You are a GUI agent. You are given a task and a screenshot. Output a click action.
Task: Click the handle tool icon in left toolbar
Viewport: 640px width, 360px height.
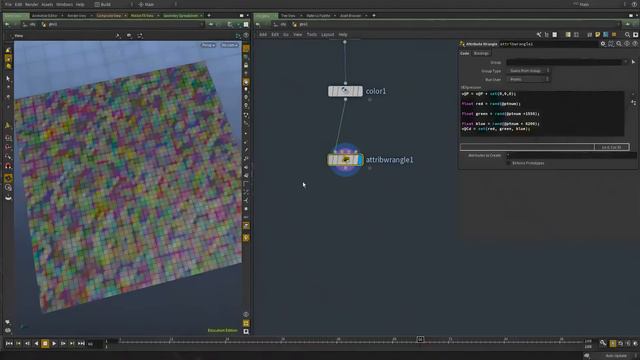click(x=8, y=125)
